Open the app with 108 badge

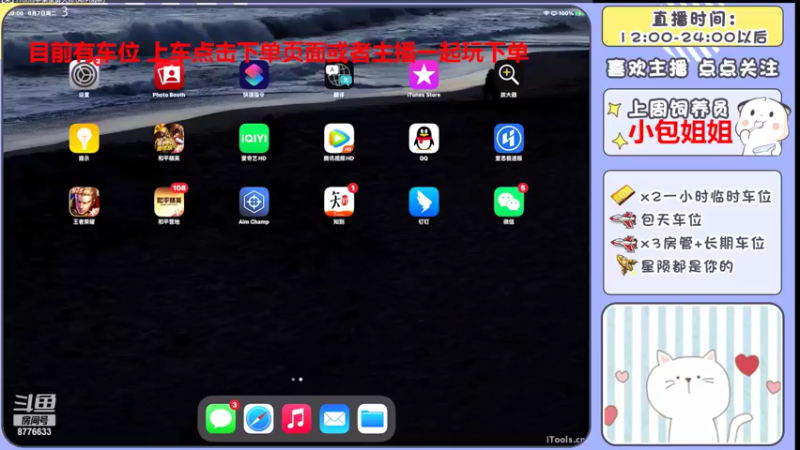169,202
